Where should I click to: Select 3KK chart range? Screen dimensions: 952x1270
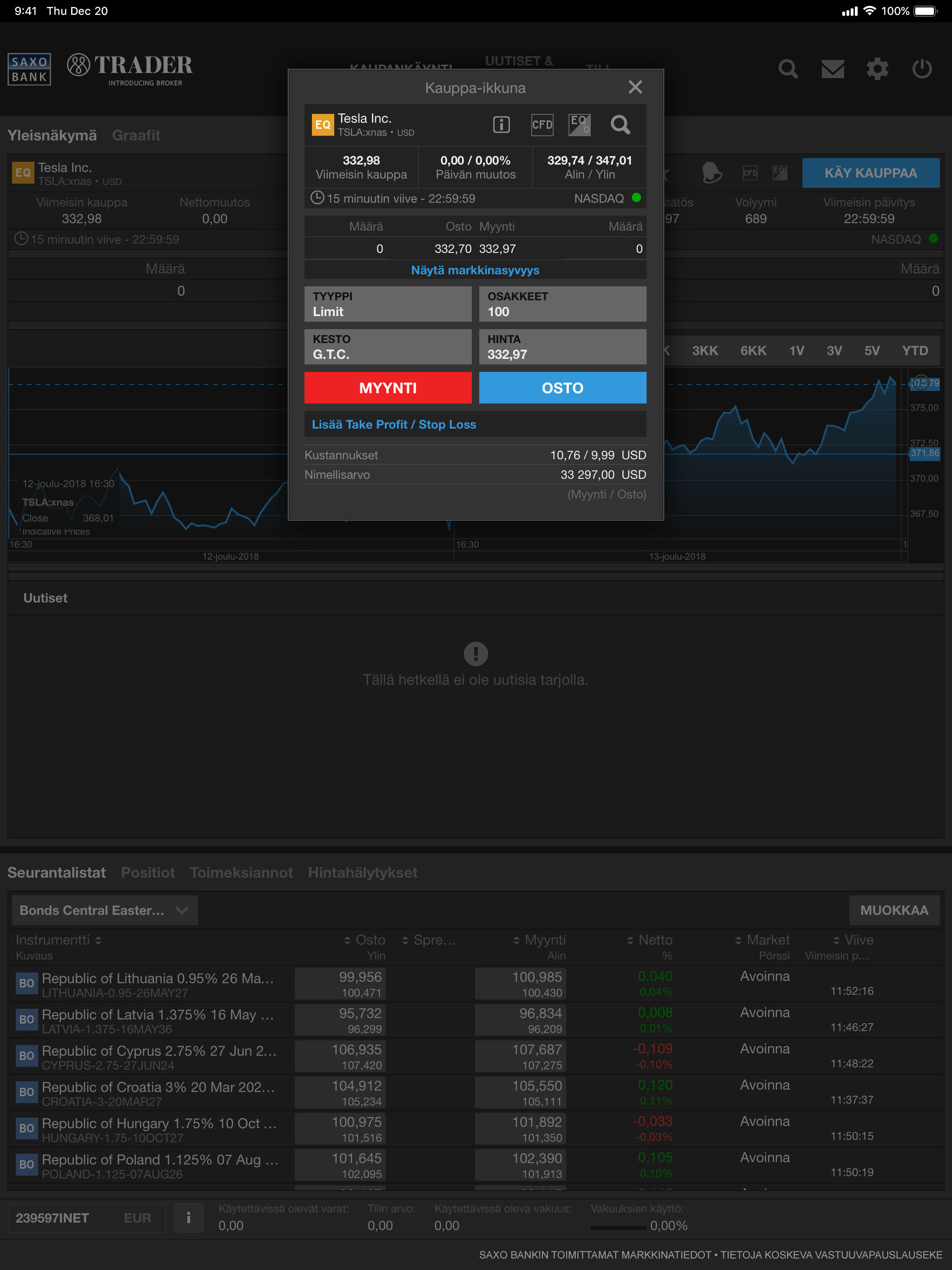click(x=705, y=351)
